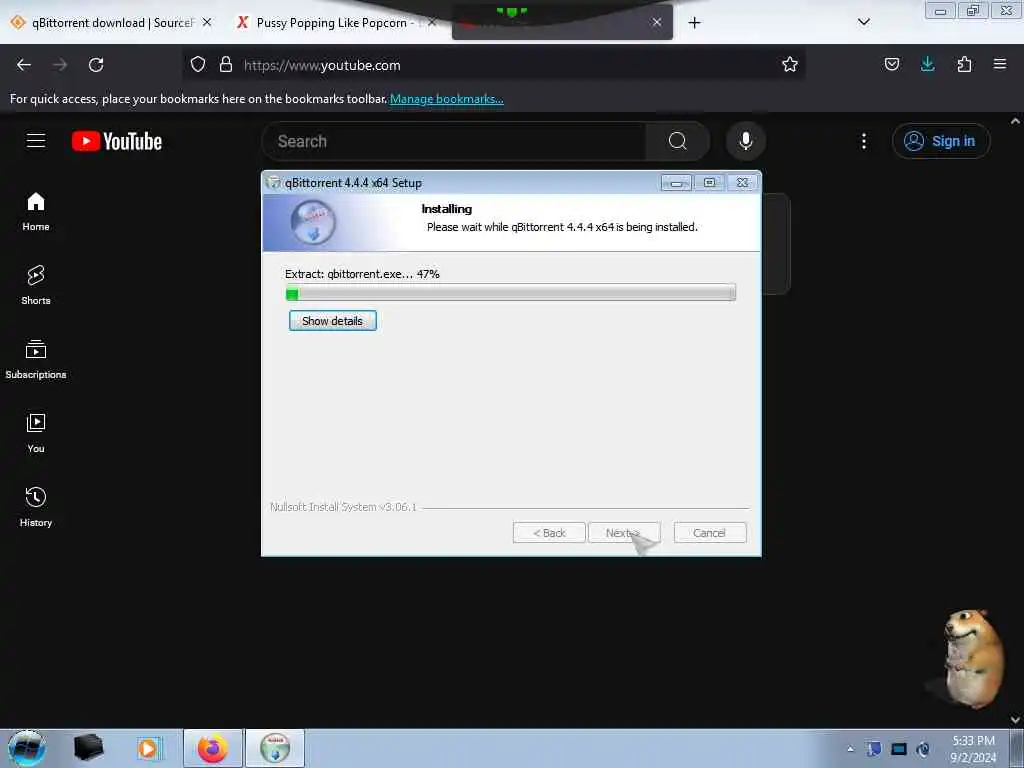Click the taskbar clock showing 5:33 PM
The width and height of the screenshot is (1024, 768).
click(x=973, y=749)
